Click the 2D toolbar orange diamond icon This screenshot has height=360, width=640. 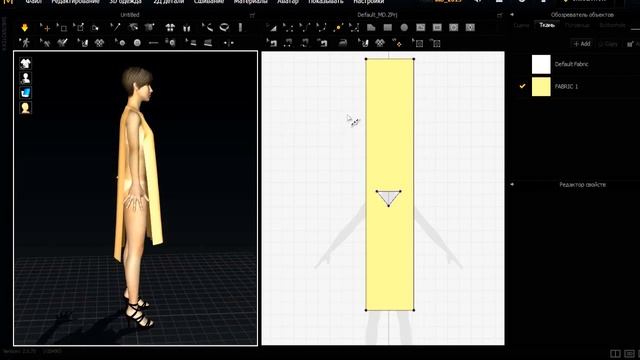396,42
